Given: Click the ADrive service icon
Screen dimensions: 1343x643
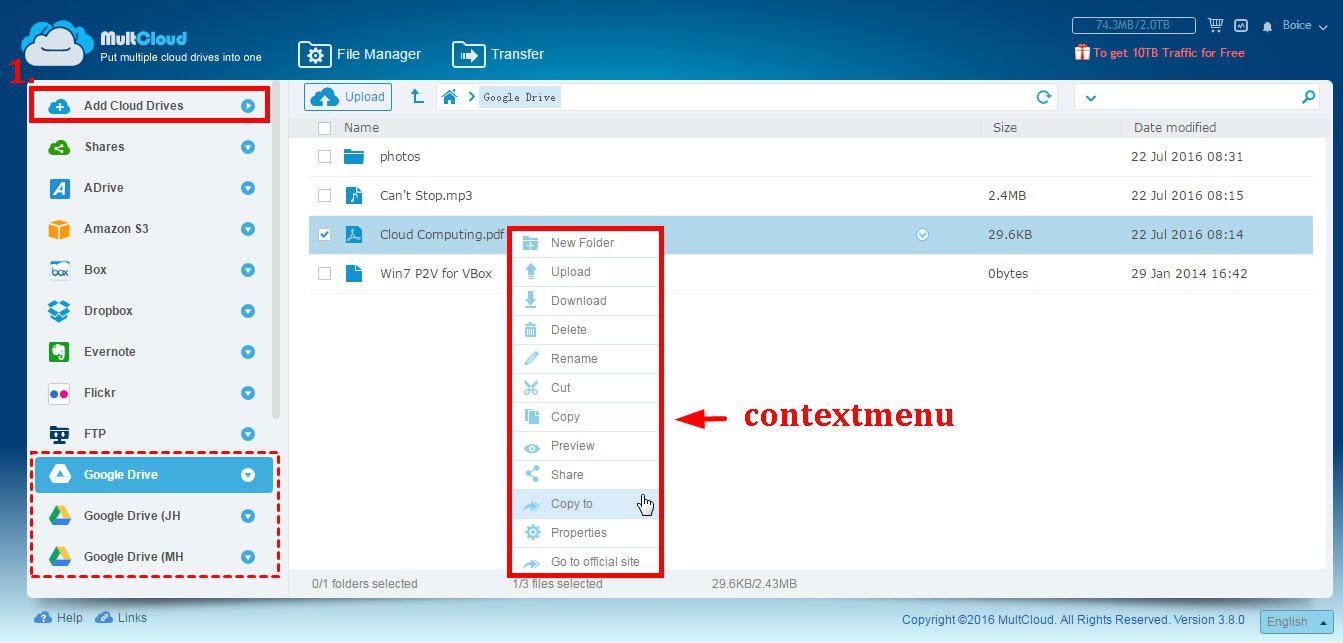Looking at the screenshot, I should coord(59,188).
